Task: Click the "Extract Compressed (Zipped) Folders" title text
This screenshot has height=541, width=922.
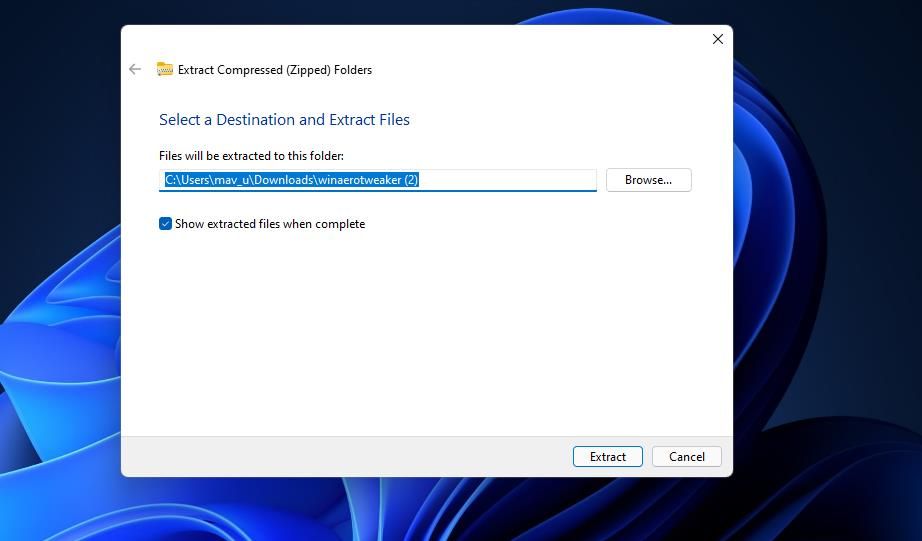Action: point(275,70)
